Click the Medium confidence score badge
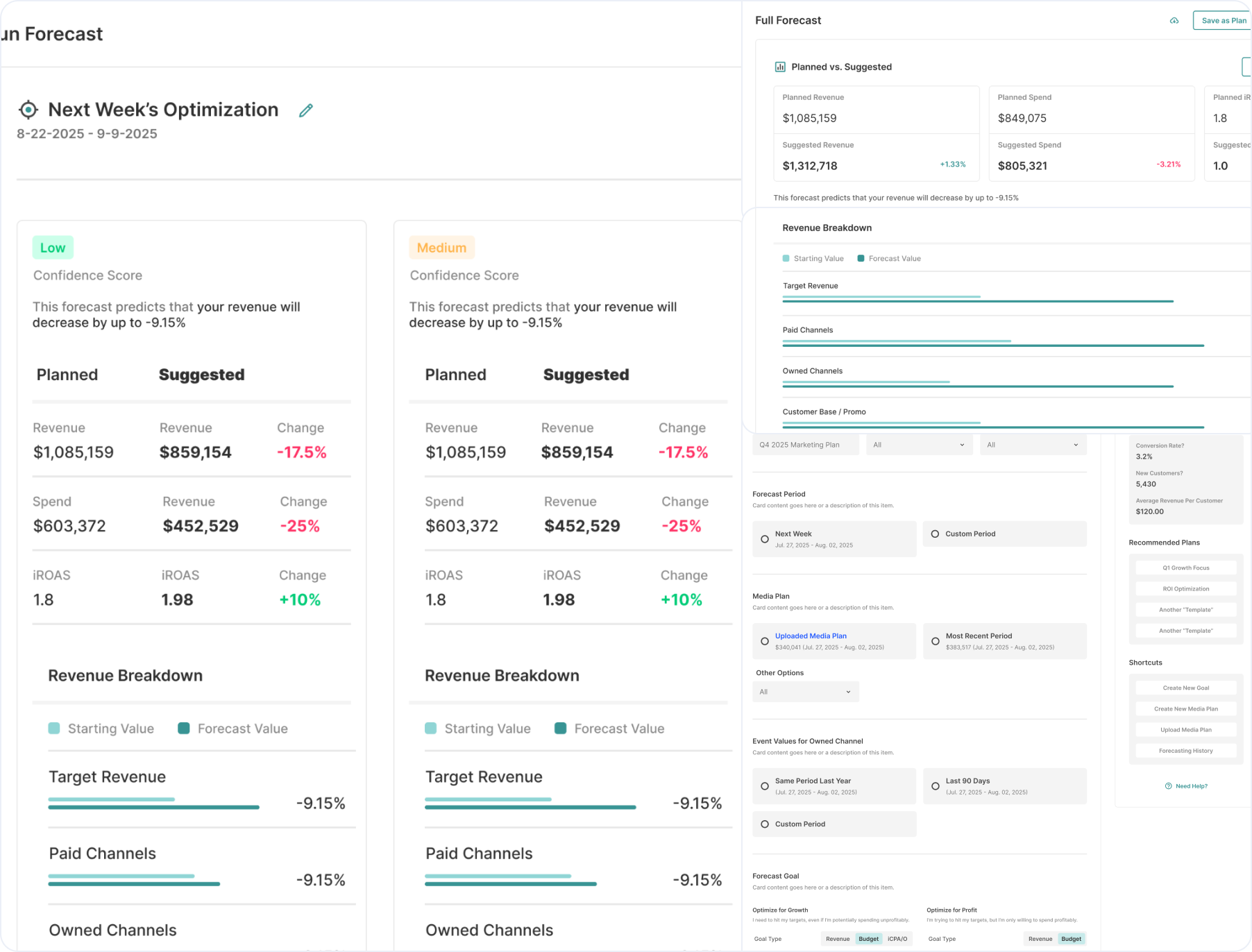The width and height of the screenshot is (1252, 952). click(441, 248)
